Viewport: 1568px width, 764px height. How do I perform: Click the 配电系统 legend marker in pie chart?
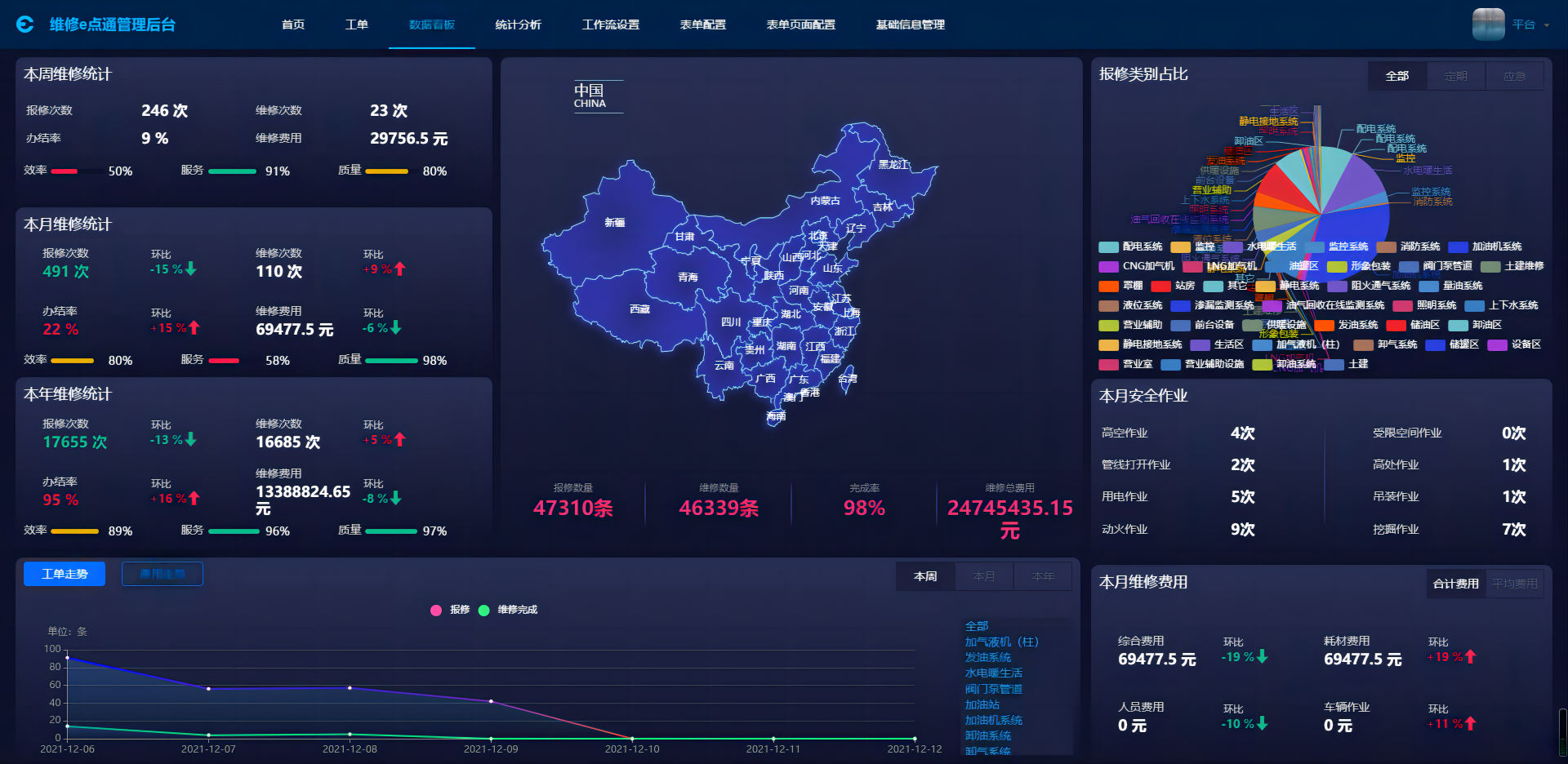pos(1108,247)
